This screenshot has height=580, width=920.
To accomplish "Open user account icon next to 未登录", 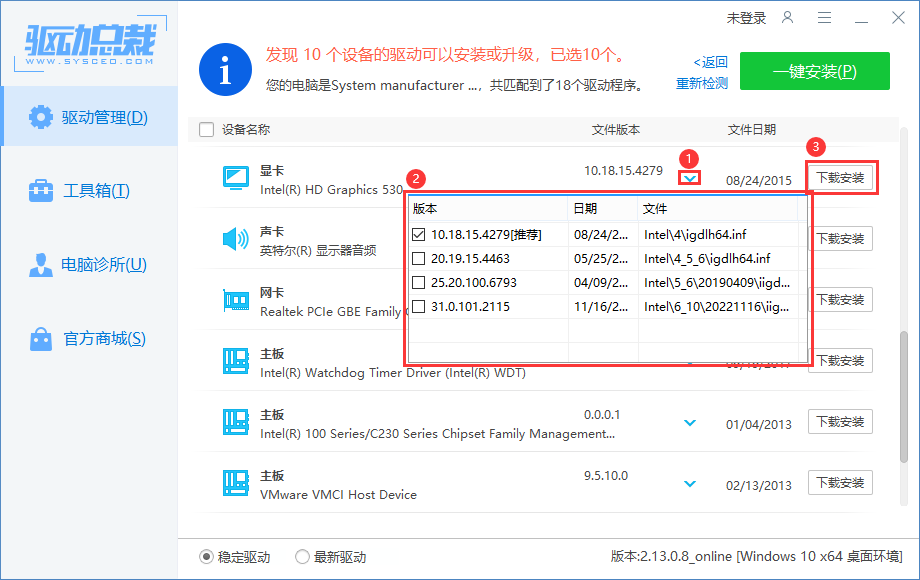I will 787,18.
